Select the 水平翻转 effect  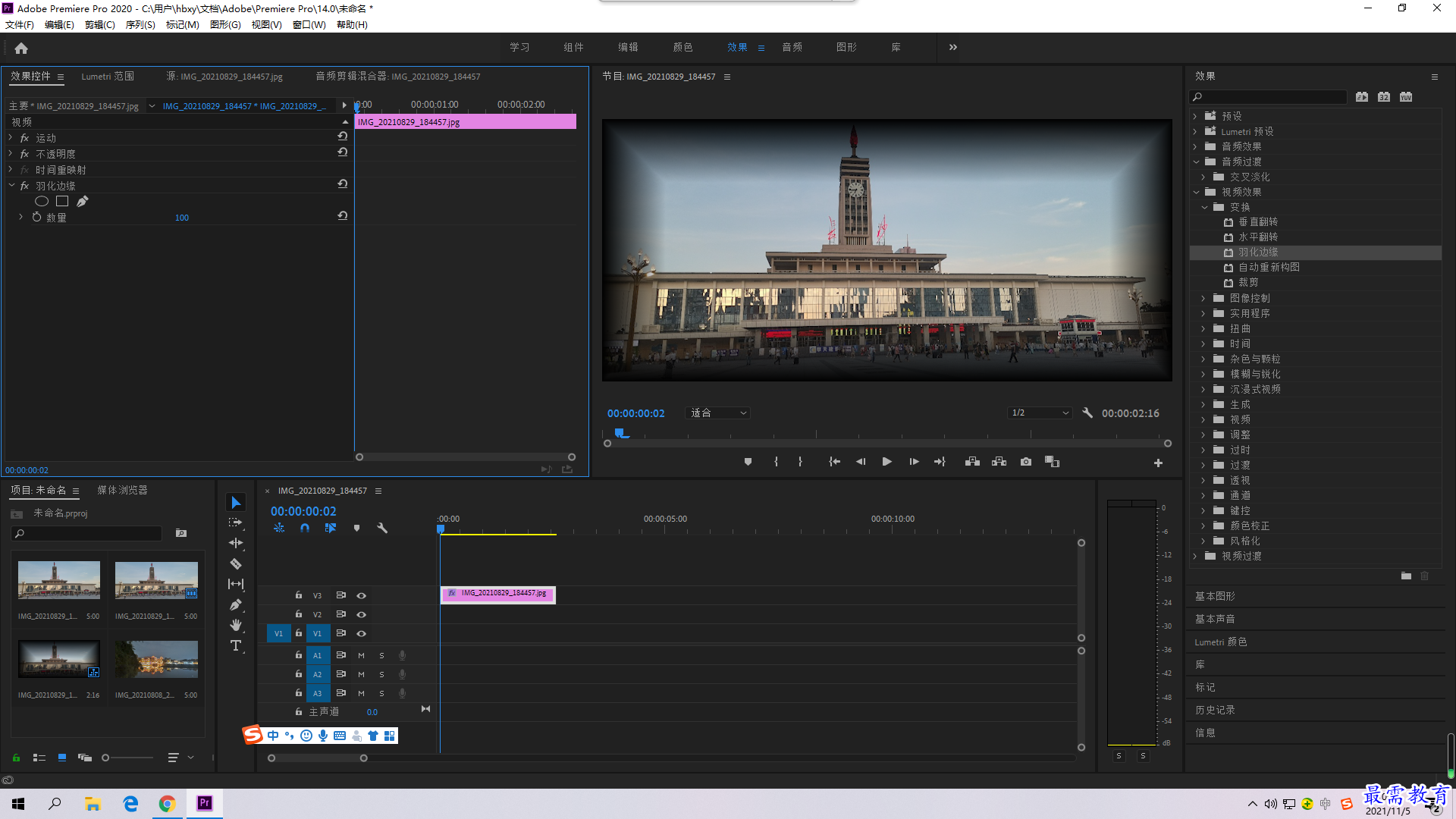coord(1258,237)
